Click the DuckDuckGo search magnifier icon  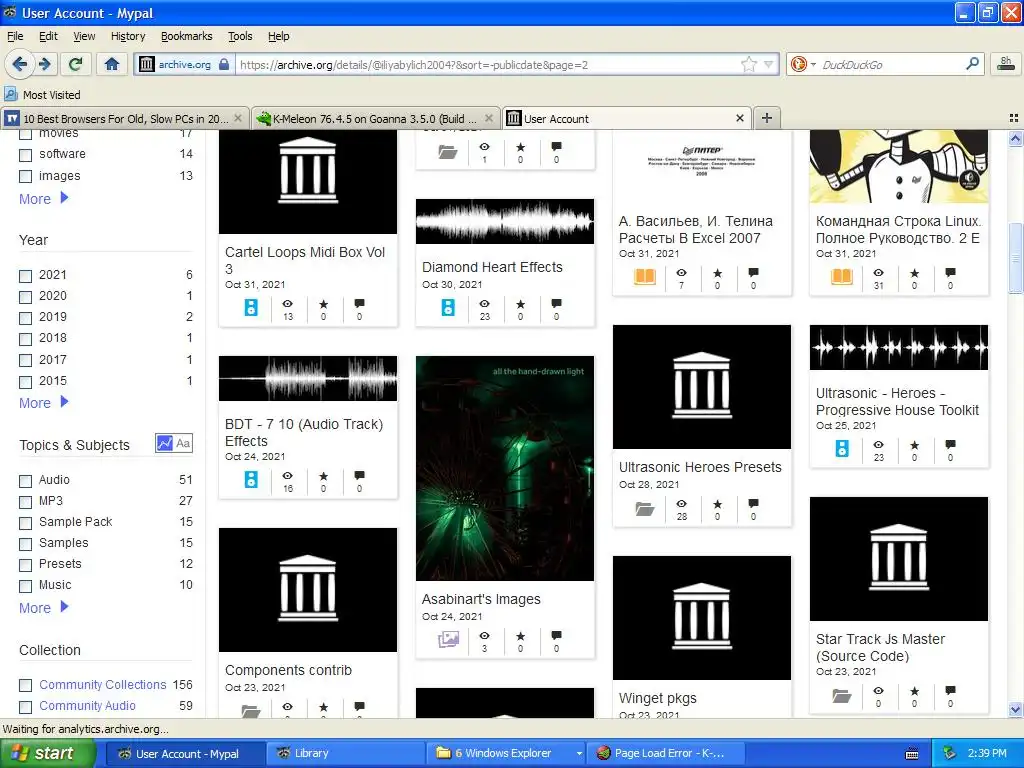click(x=972, y=64)
